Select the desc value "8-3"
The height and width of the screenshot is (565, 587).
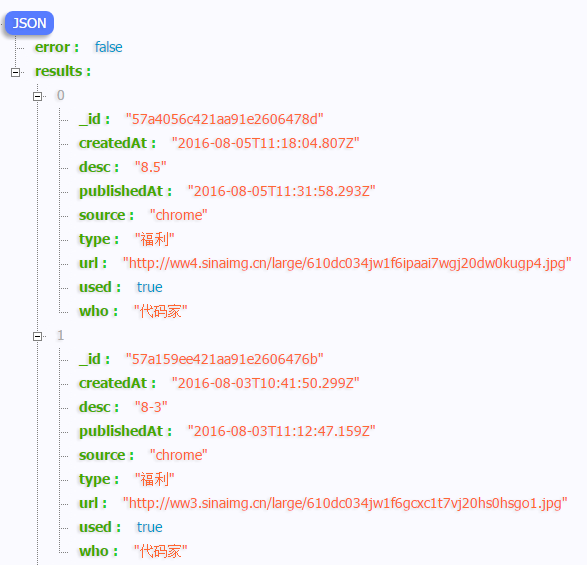pos(151,407)
